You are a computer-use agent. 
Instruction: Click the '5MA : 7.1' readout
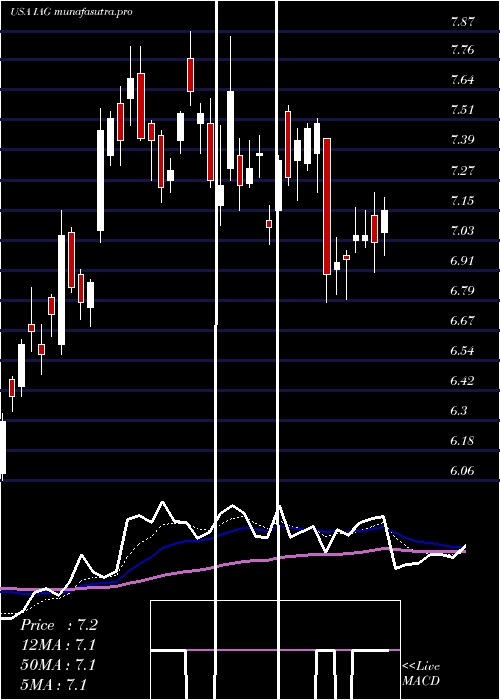(54, 685)
